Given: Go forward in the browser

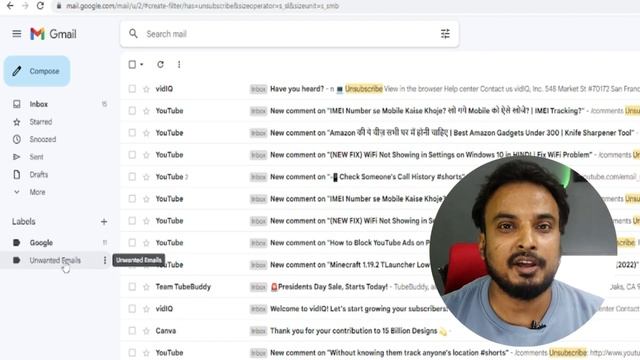Looking at the screenshot, I should pos(25,6).
